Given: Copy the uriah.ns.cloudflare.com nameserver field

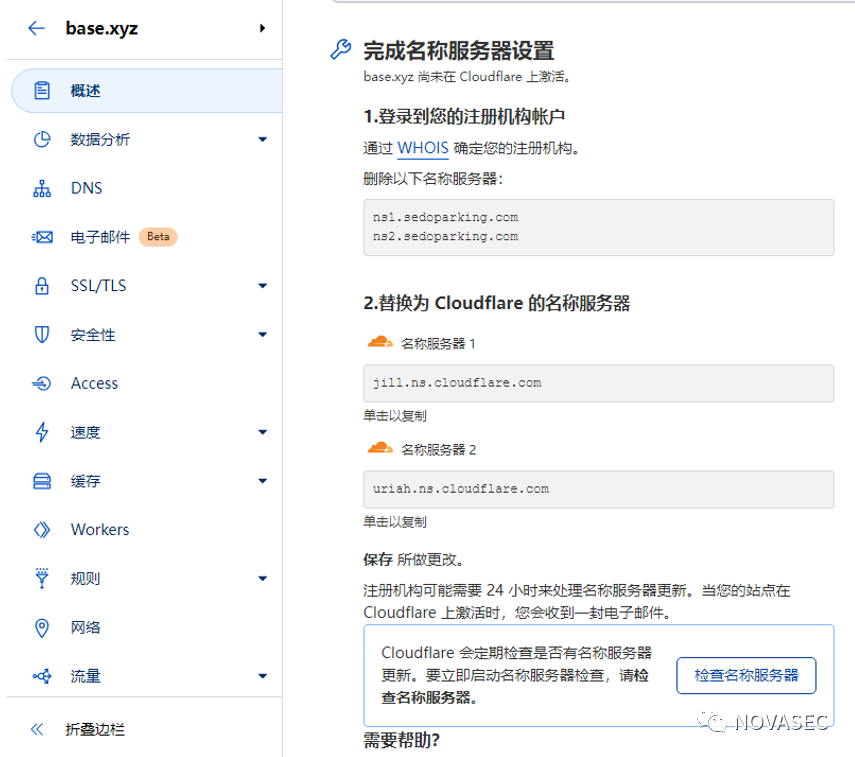Looking at the screenshot, I should pos(599,489).
